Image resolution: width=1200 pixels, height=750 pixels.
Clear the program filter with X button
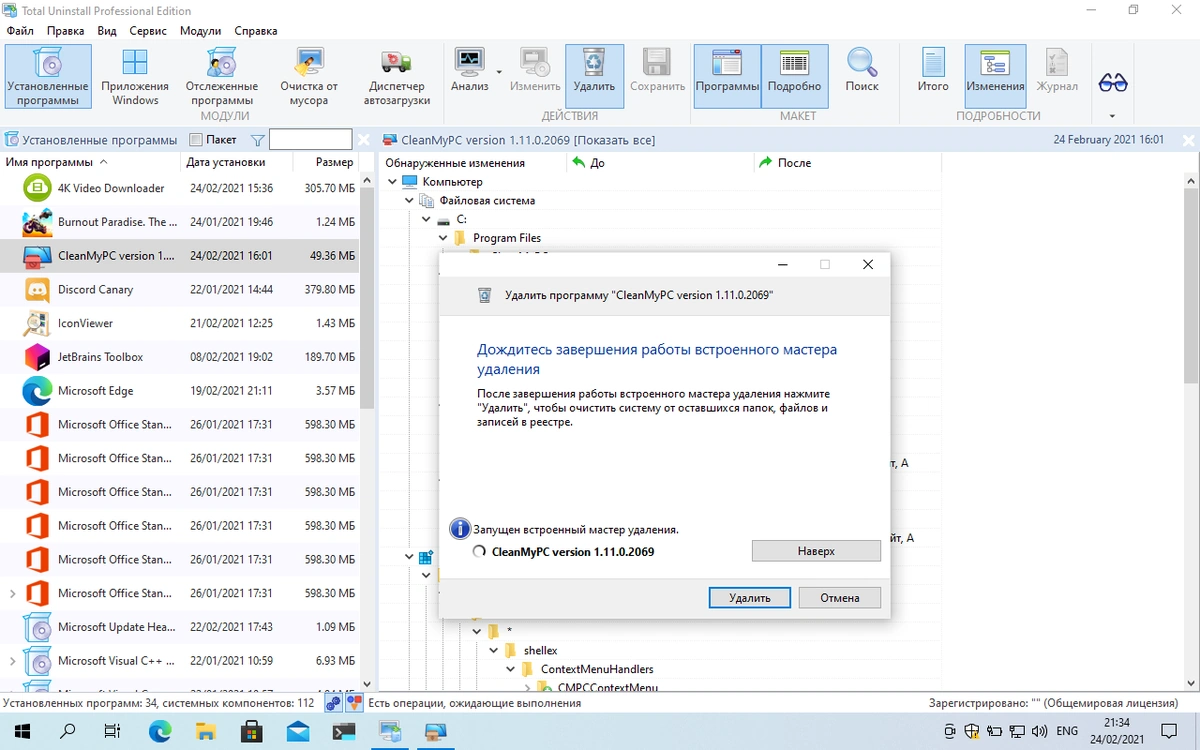363,140
